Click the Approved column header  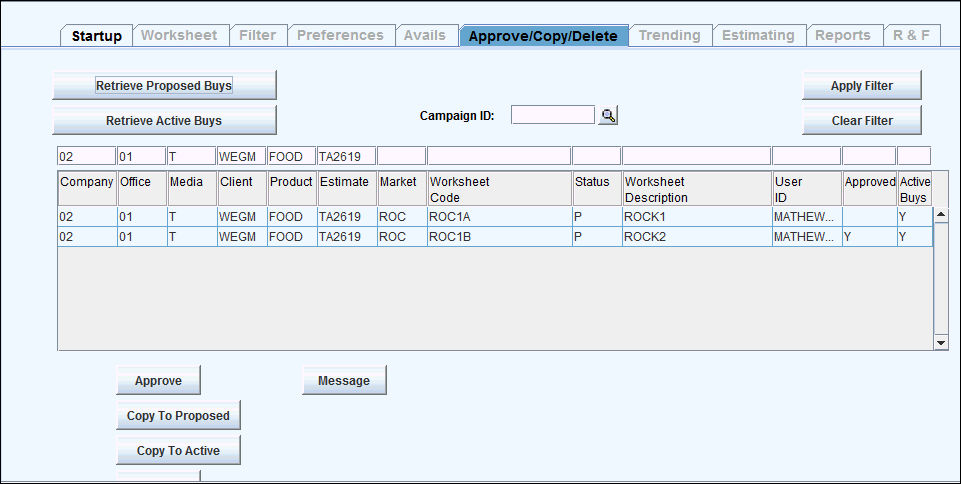869,189
